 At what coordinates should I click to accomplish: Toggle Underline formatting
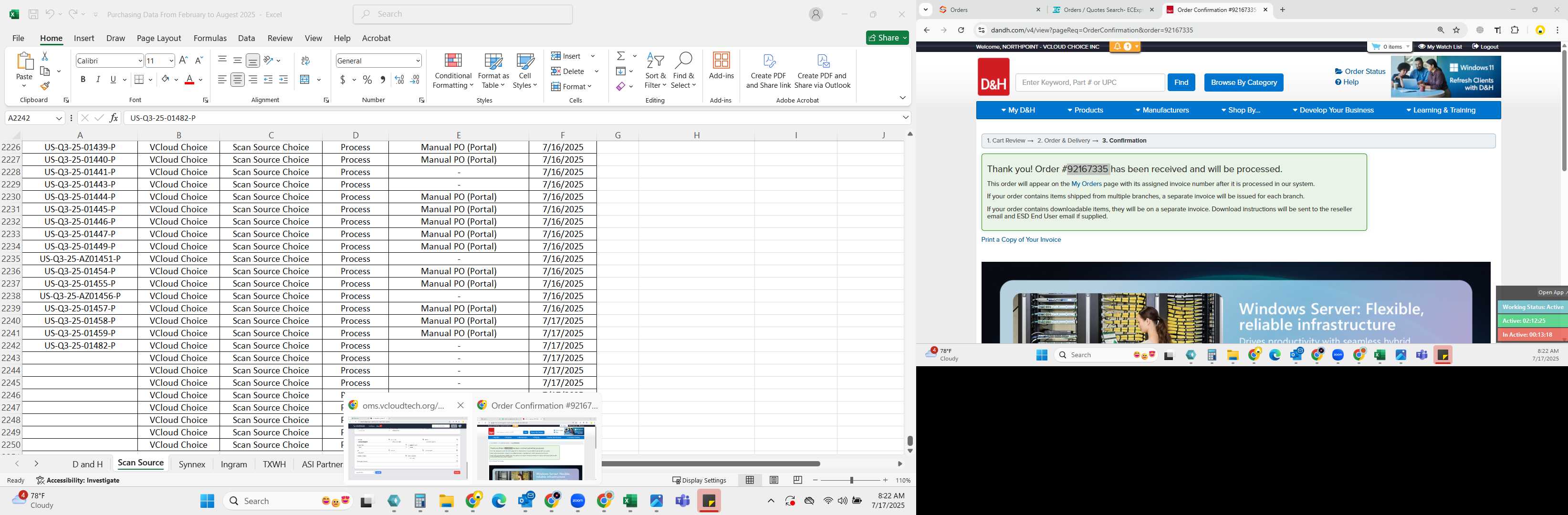tap(113, 80)
